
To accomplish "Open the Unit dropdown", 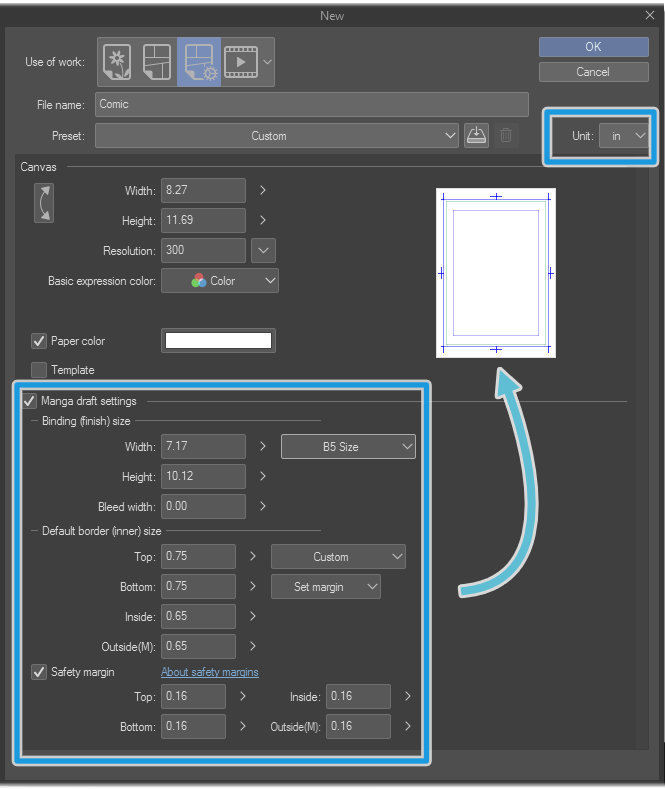I will click(x=624, y=136).
